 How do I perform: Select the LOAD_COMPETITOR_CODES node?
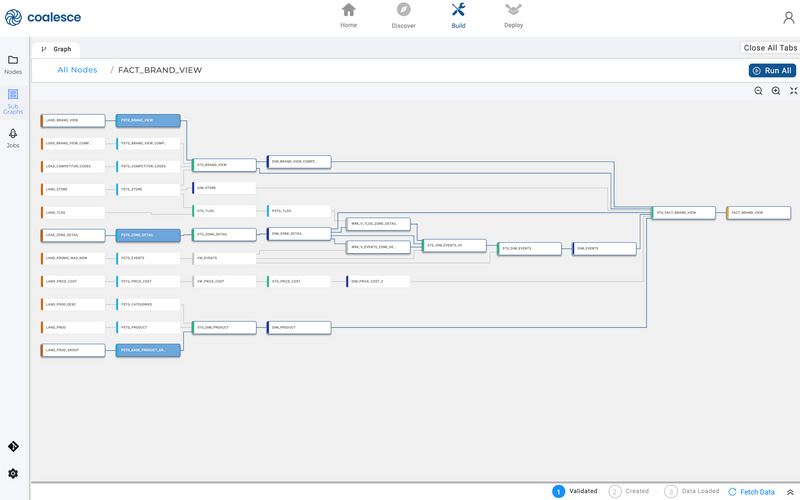(x=73, y=166)
